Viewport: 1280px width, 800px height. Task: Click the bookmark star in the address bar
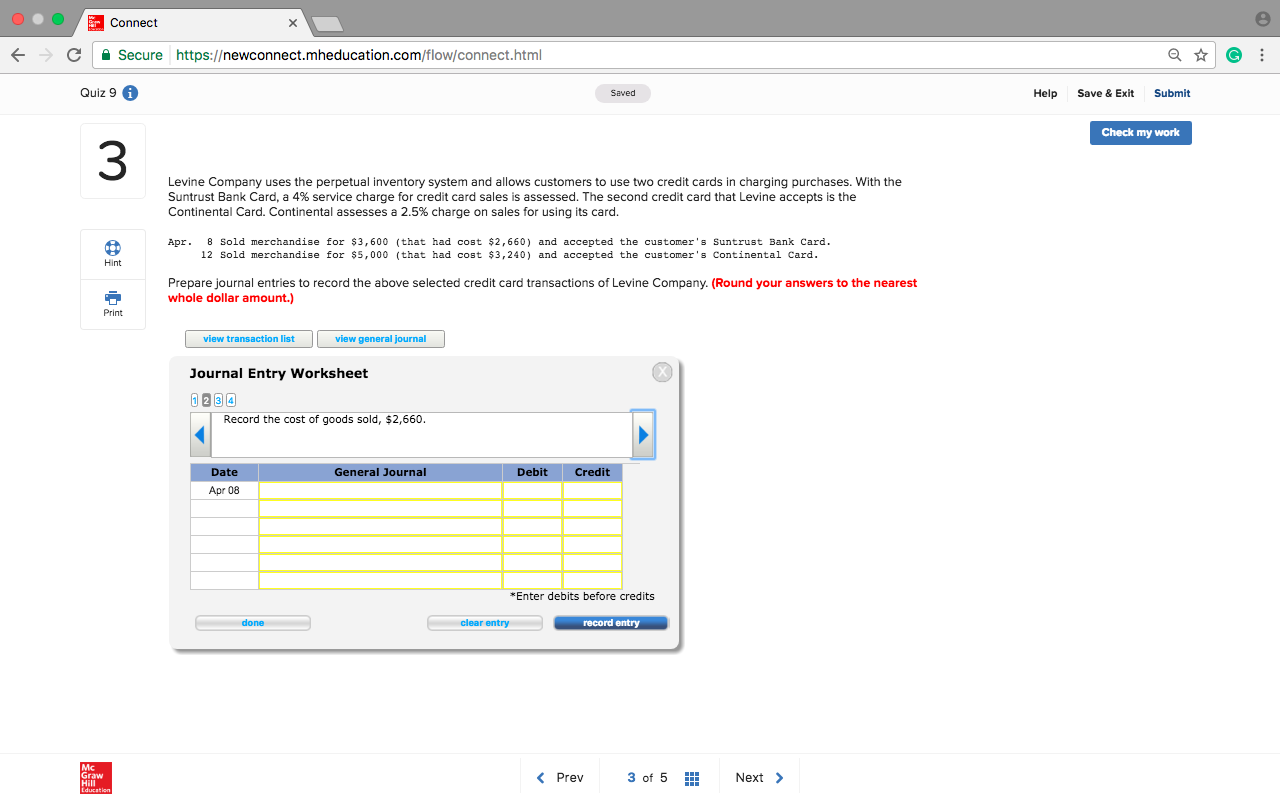(1200, 55)
